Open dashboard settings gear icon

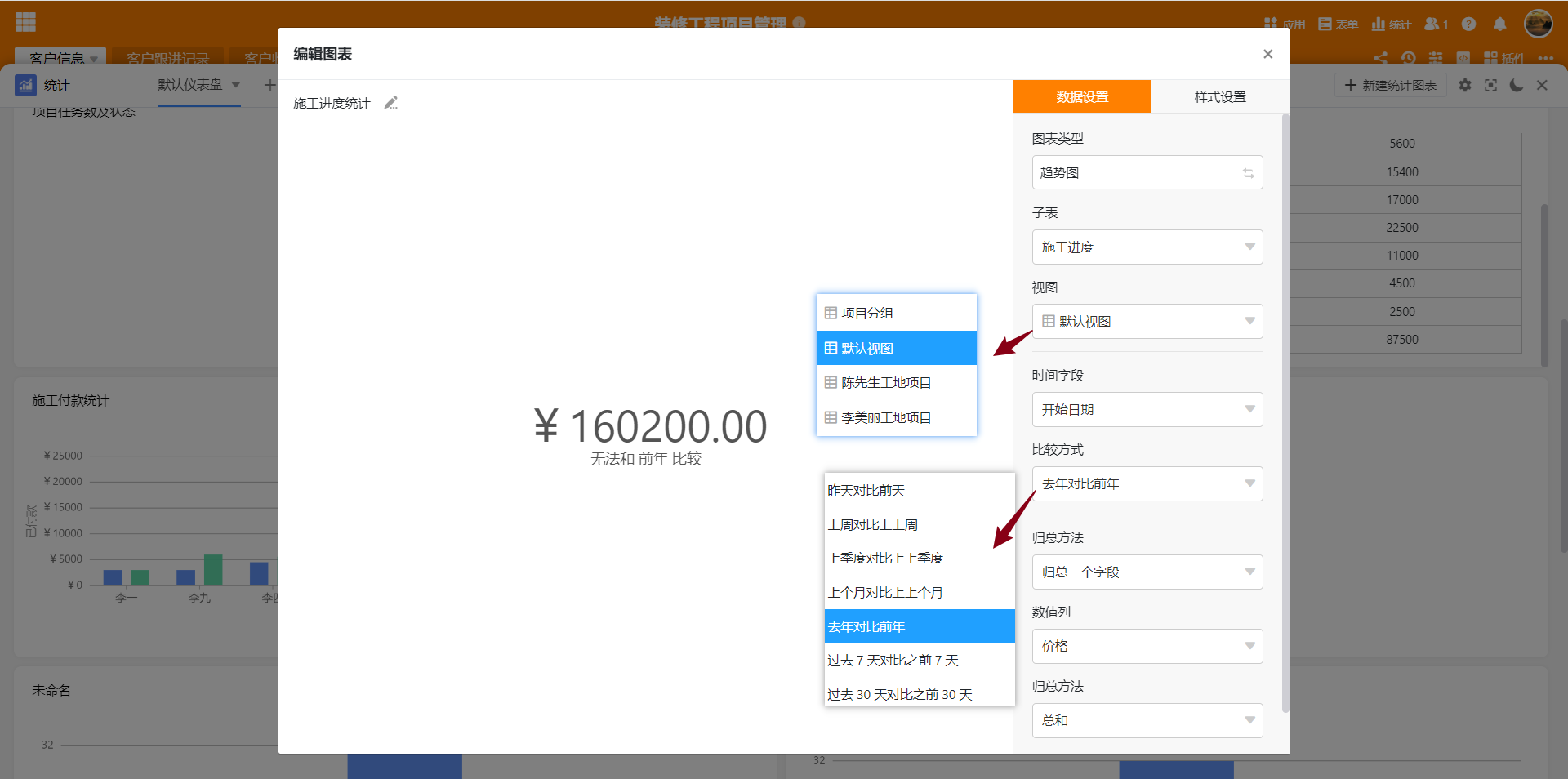tap(1465, 85)
